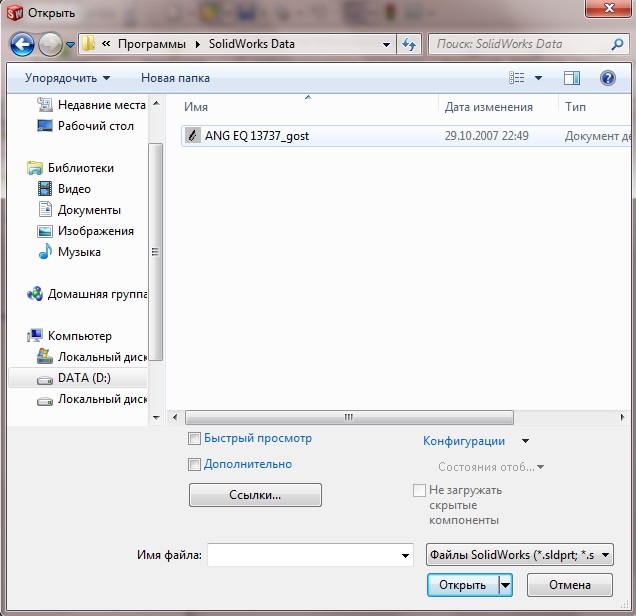Select last Локальный диск below DATA (D:)
This screenshot has height=616, width=636.
point(92,399)
